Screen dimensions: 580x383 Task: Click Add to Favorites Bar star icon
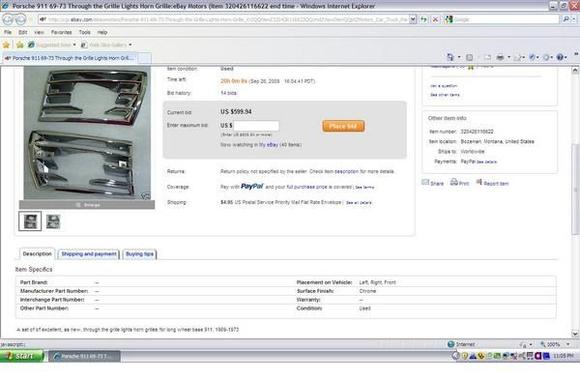tap(20, 45)
